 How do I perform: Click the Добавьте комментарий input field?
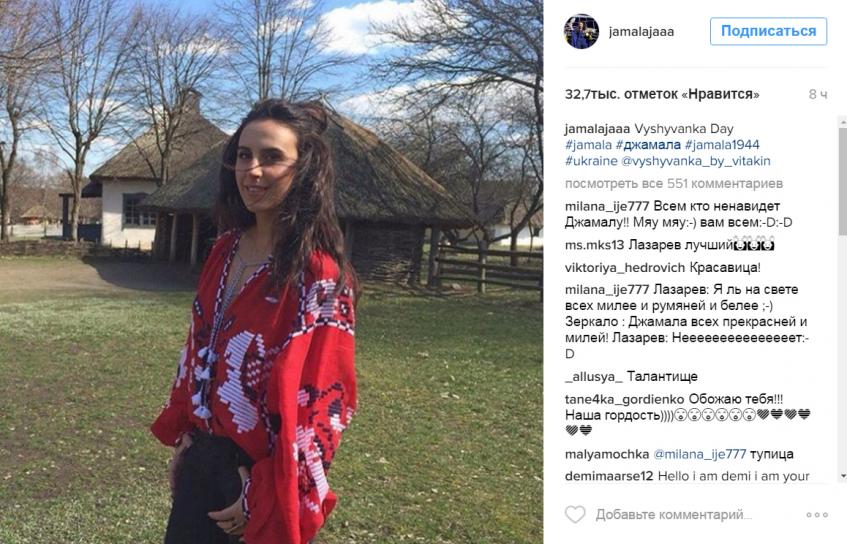(674, 515)
